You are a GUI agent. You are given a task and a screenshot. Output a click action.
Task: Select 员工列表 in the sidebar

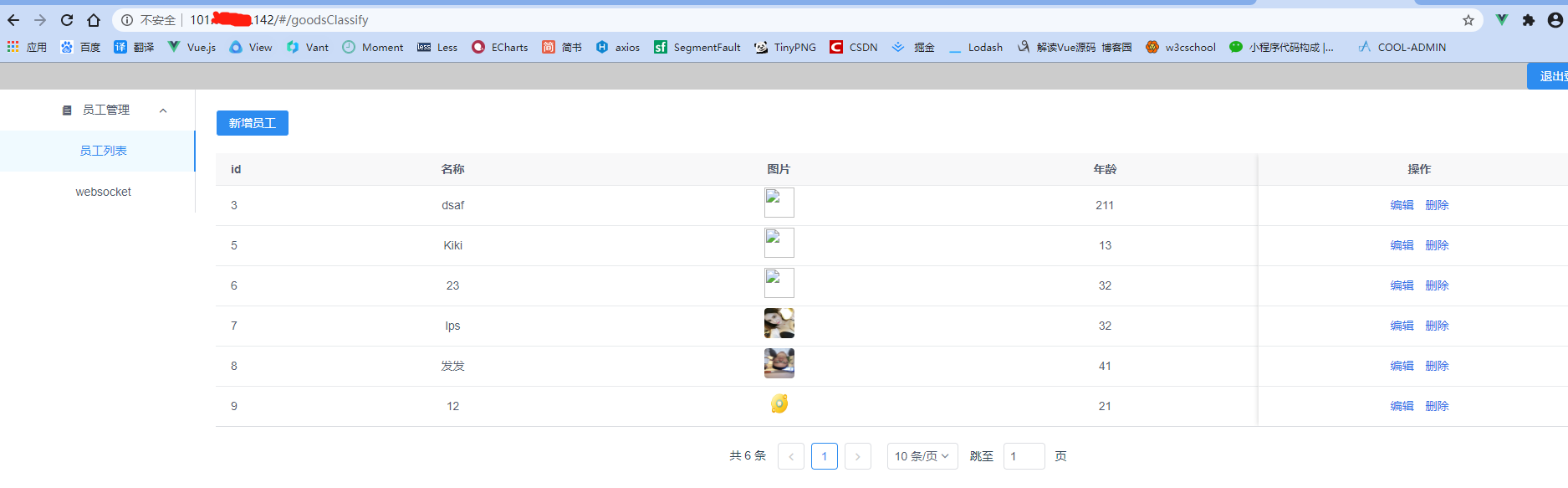(97, 151)
